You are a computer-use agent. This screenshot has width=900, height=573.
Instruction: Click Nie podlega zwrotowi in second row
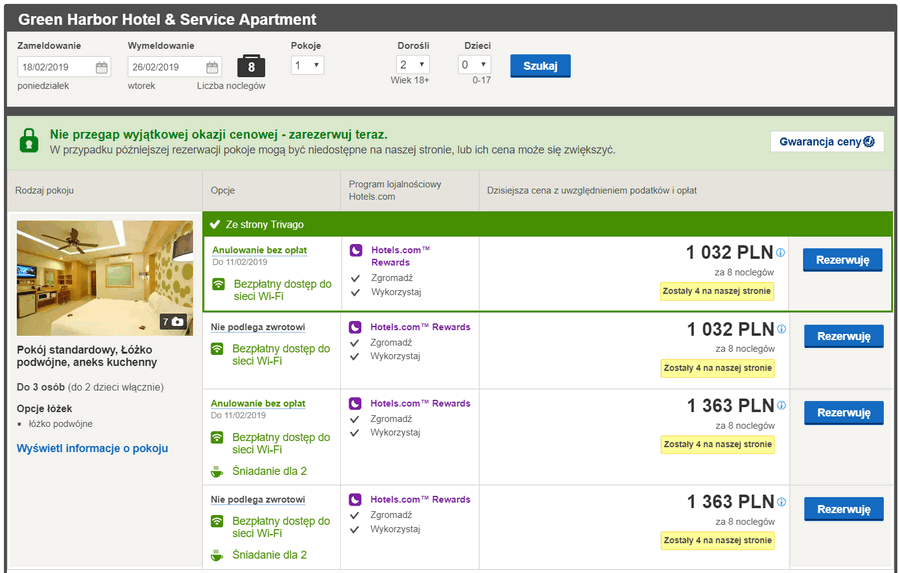pyautogui.click(x=258, y=327)
